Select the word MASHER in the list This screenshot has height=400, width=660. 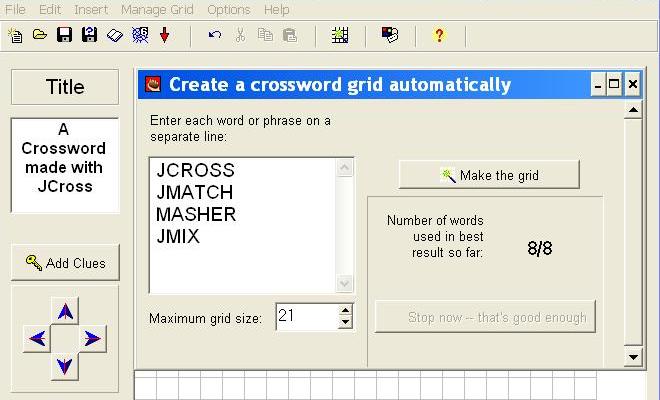tap(196, 214)
